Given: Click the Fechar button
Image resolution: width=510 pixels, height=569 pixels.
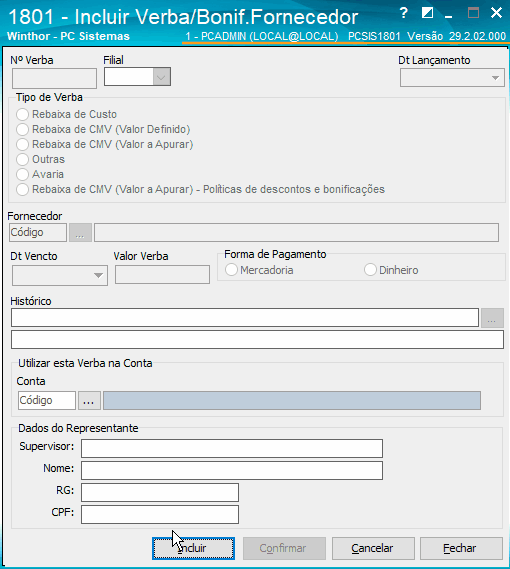Looking at the screenshot, I should [x=461, y=548].
